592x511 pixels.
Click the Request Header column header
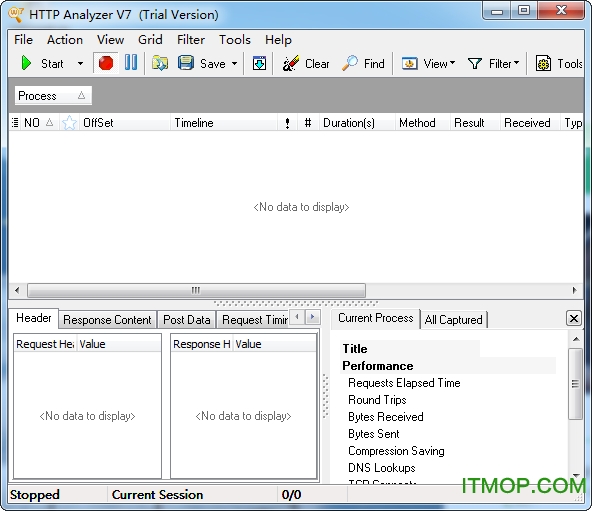point(45,344)
